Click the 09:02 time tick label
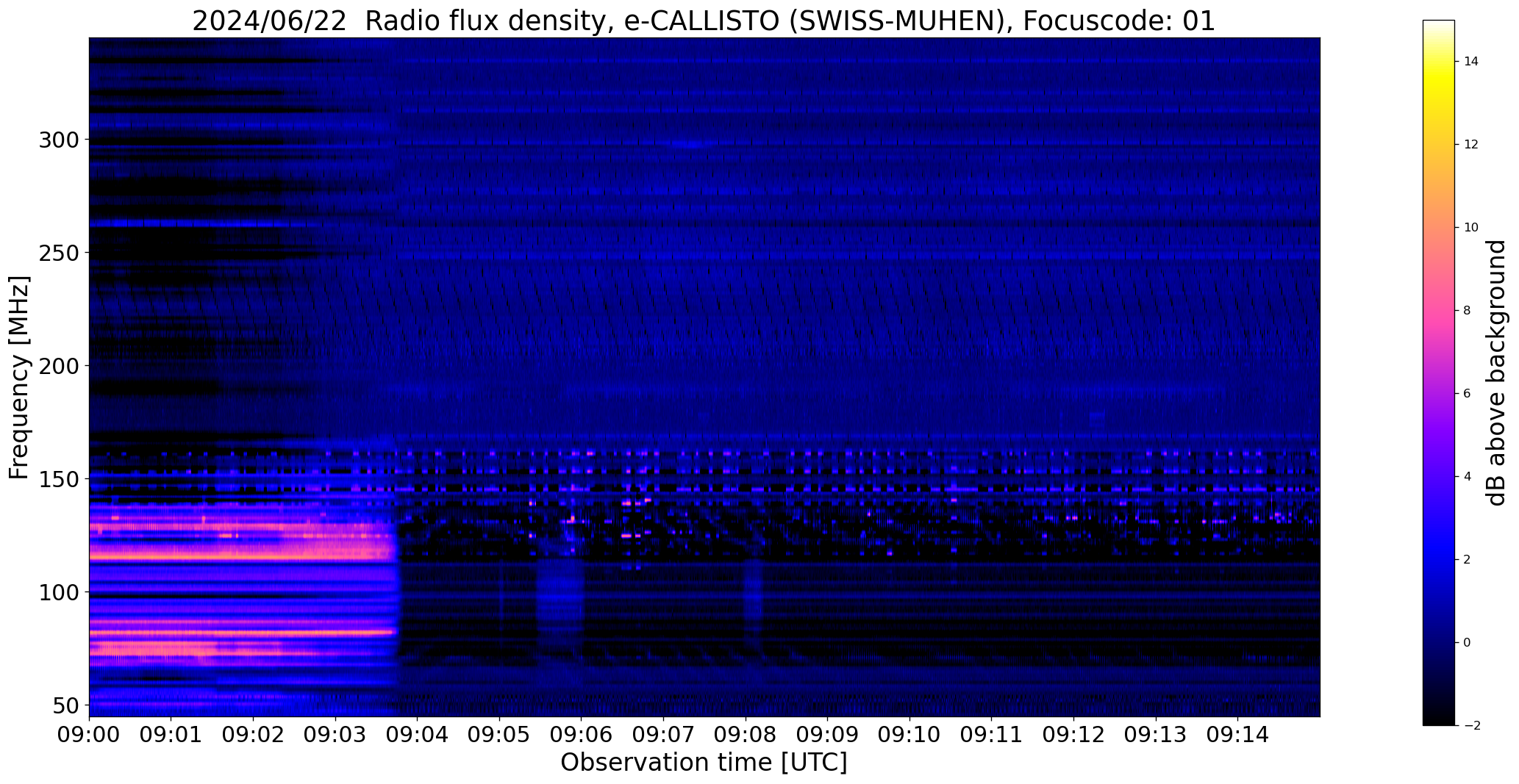 tap(254, 735)
